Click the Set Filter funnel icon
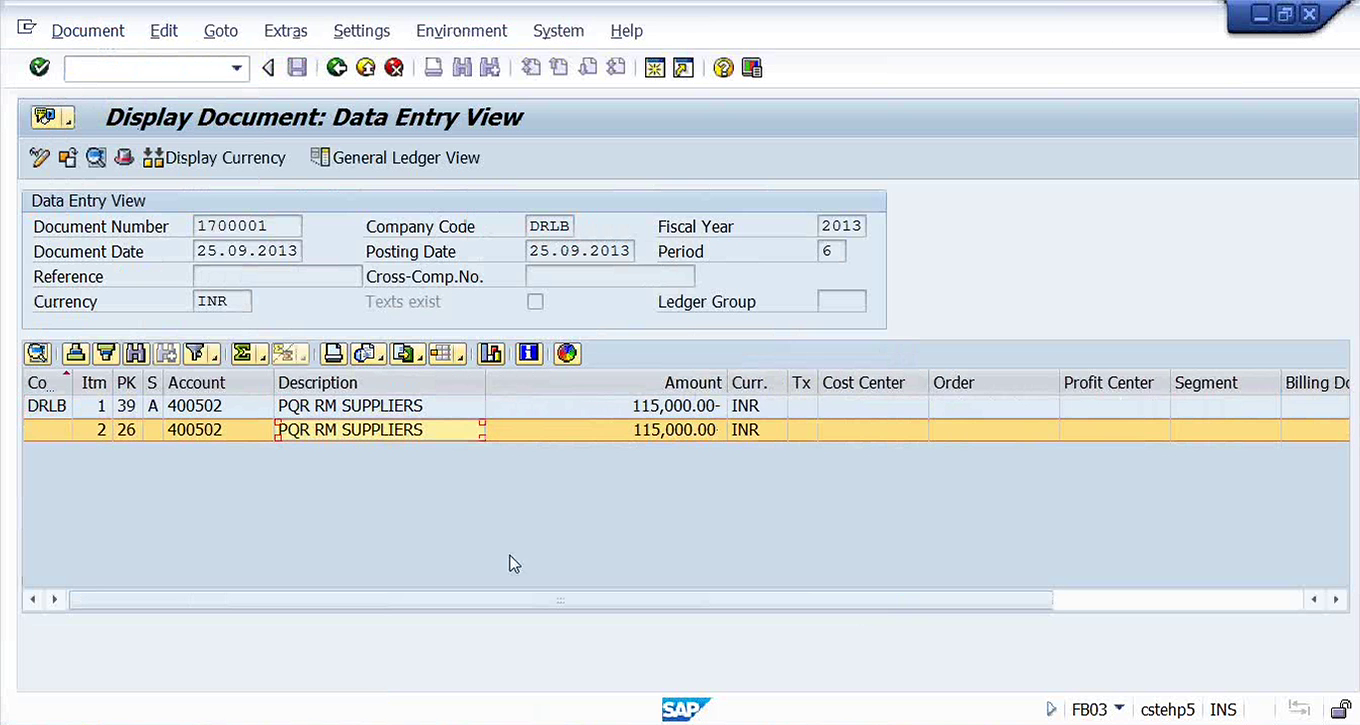The width and height of the screenshot is (1360, 725). (x=196, y=353)
